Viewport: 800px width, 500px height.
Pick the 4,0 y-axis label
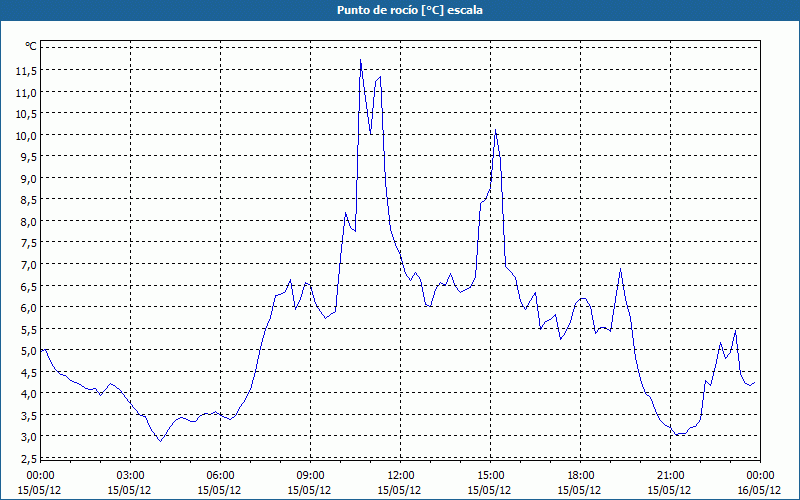click(29, 393)
